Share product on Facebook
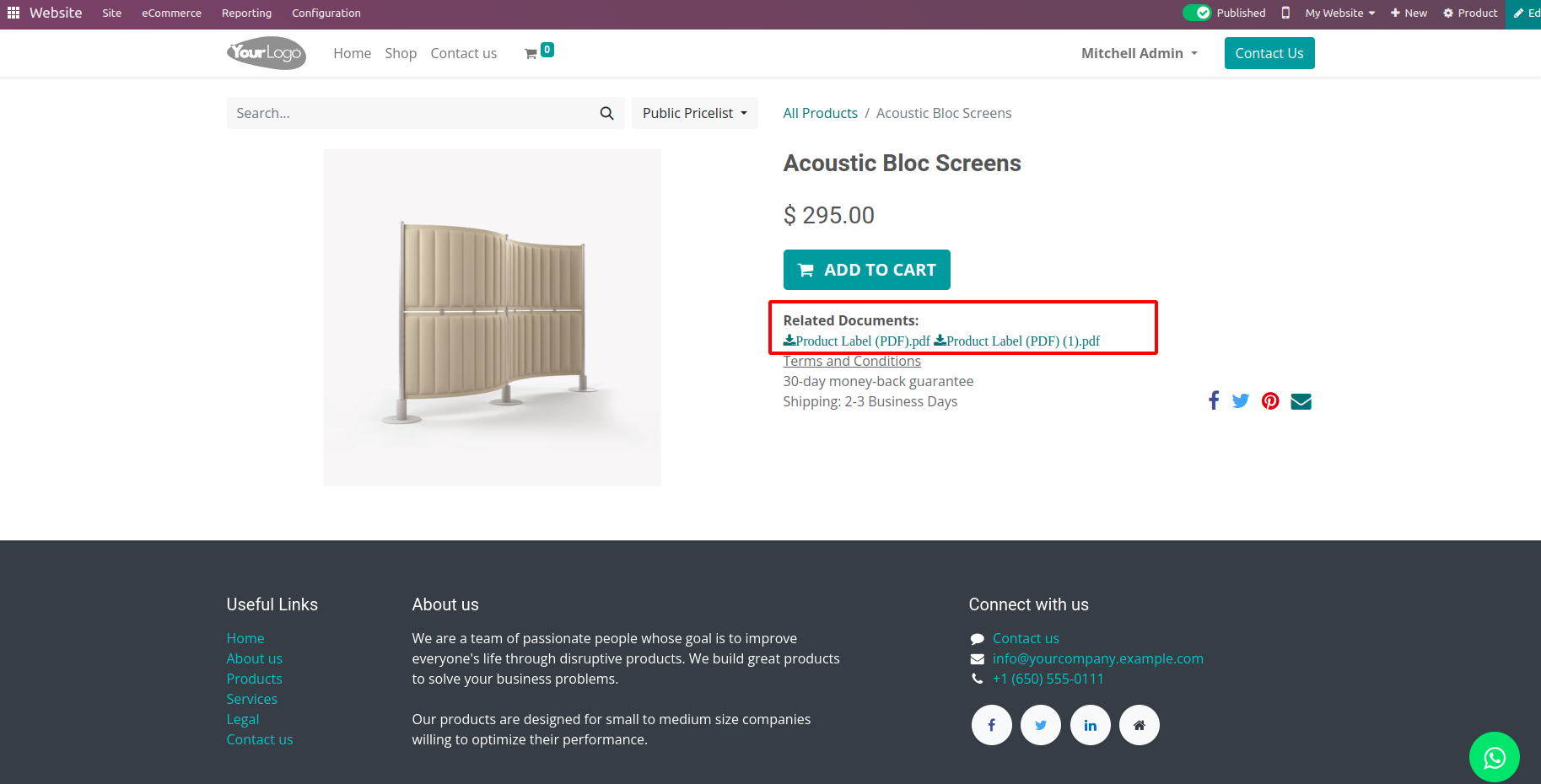1541x784 pixels. (1213, 400)
